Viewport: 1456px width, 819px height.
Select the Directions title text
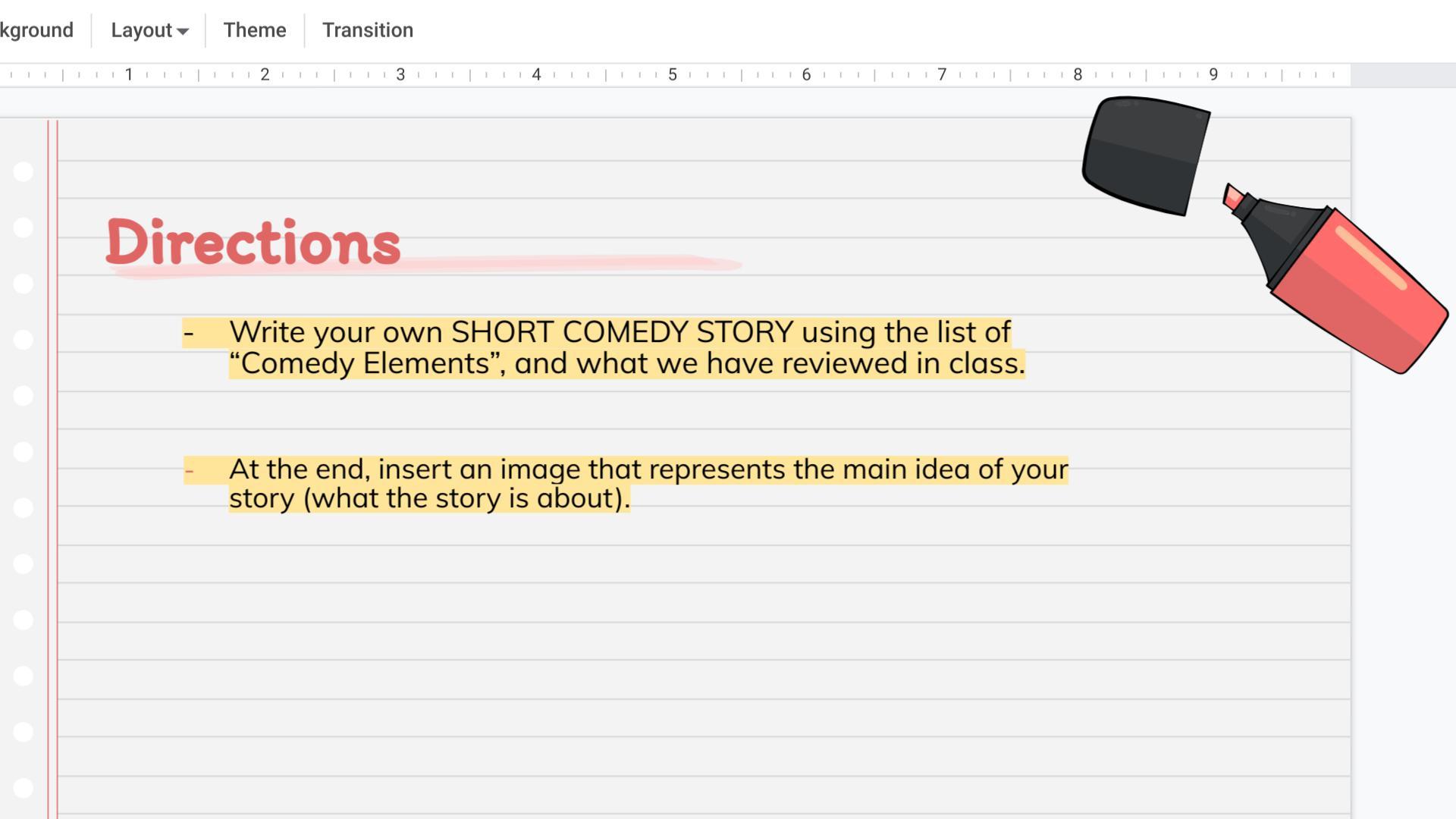point(253,243)
